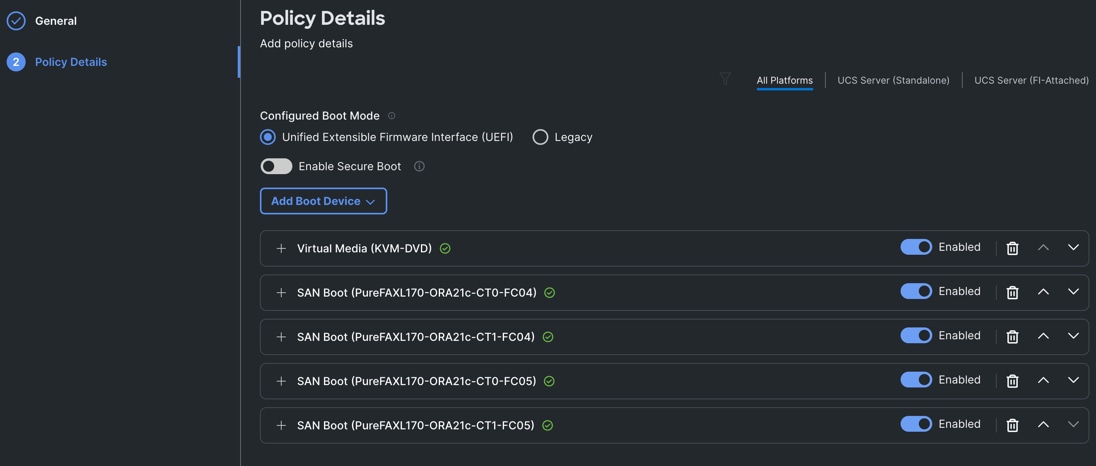Click the filter funnel icon
This screenshot has height=466, width=1096.
[x=725, y=79]
